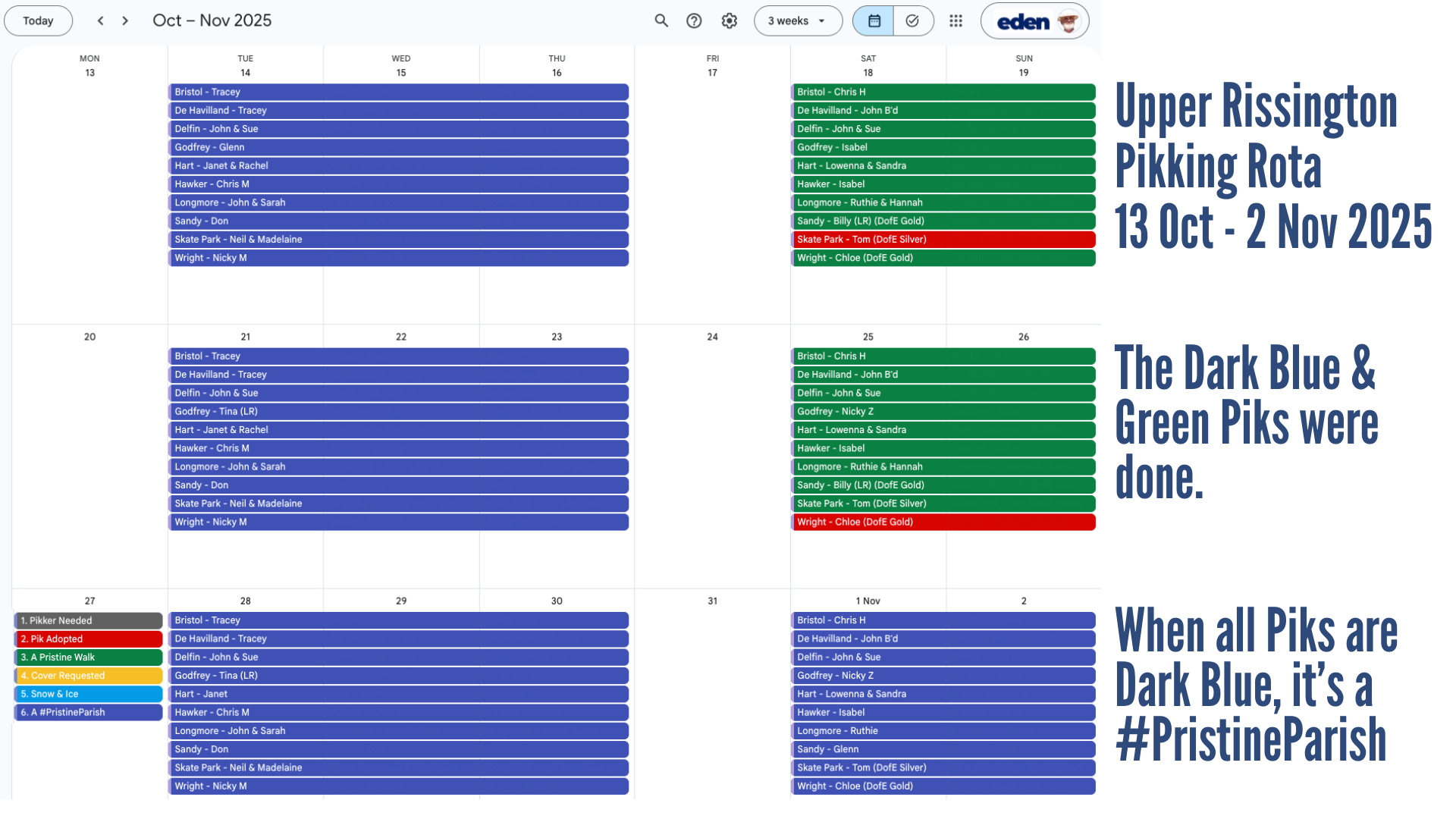Open Godfrey - Glenn event on 14th
This screenshot has height=819, width=1456.
tap(398, 147)
